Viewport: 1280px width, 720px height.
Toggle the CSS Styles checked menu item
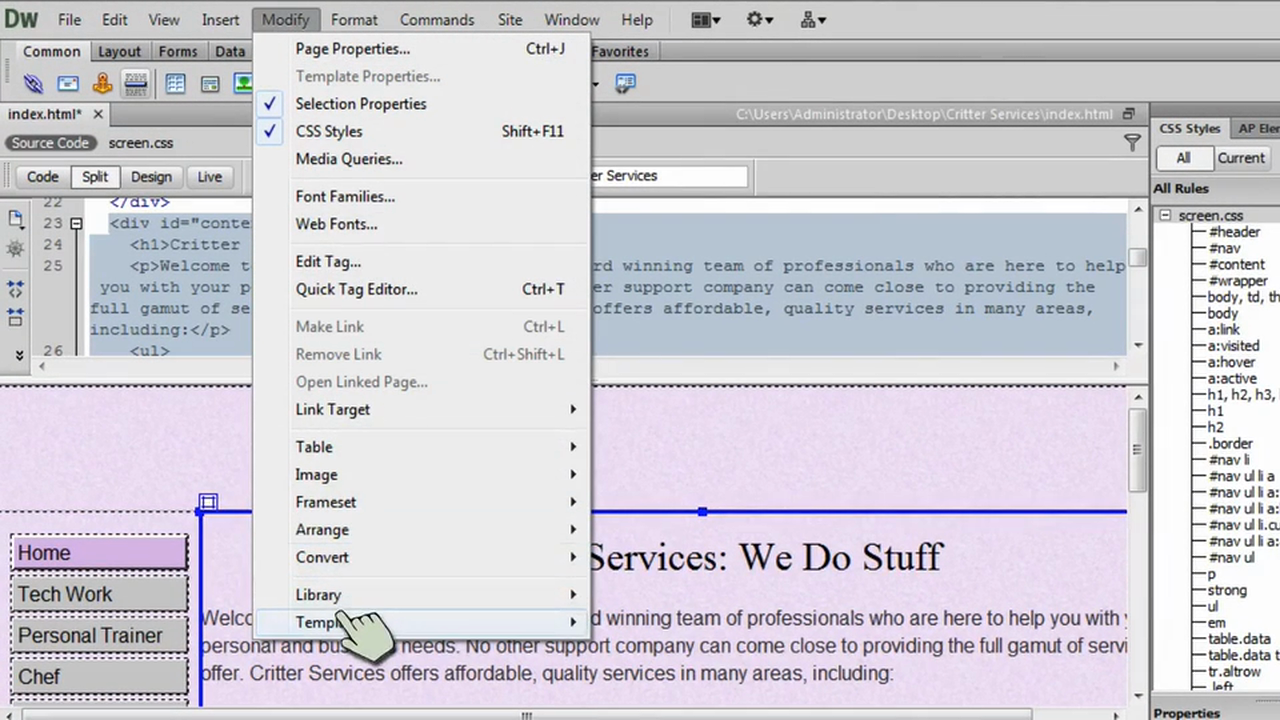[x=329, y=131]
